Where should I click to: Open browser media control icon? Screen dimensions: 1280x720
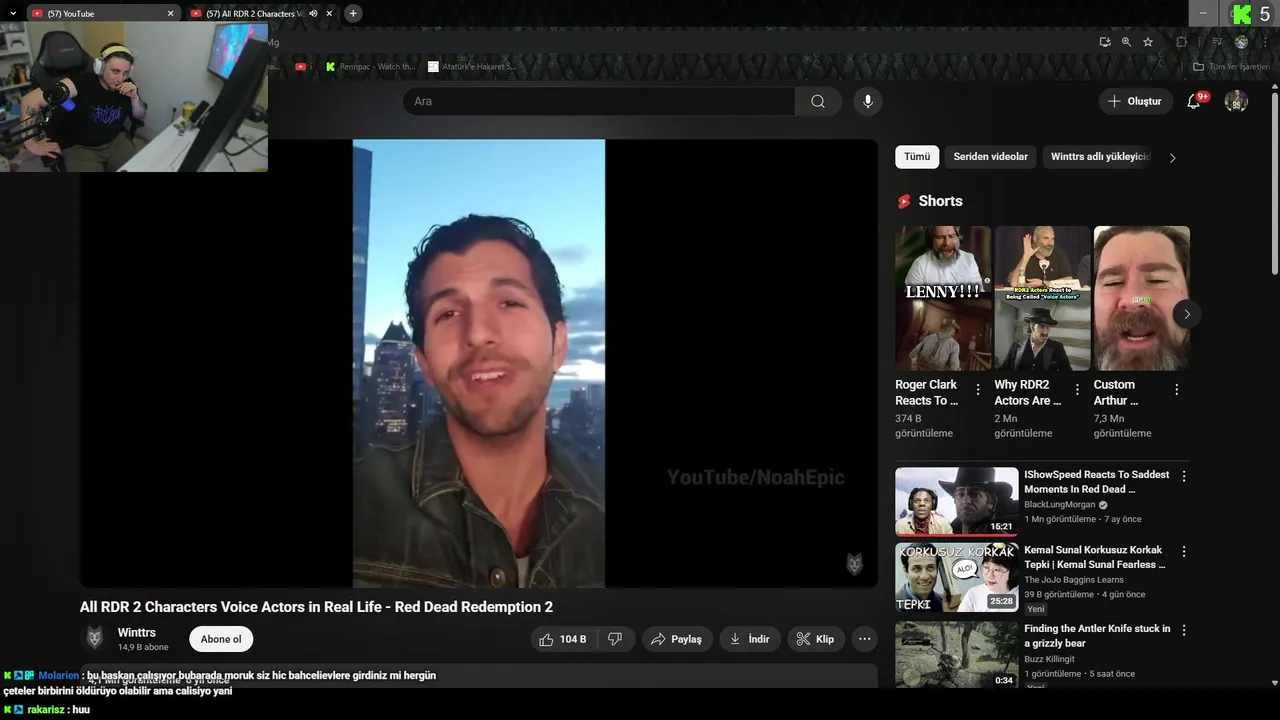click(1217, 42)
